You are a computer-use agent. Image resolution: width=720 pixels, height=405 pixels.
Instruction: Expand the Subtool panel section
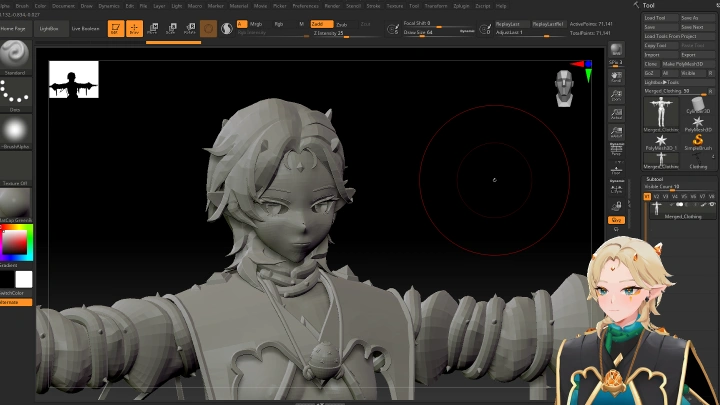[x=655, y=179]
